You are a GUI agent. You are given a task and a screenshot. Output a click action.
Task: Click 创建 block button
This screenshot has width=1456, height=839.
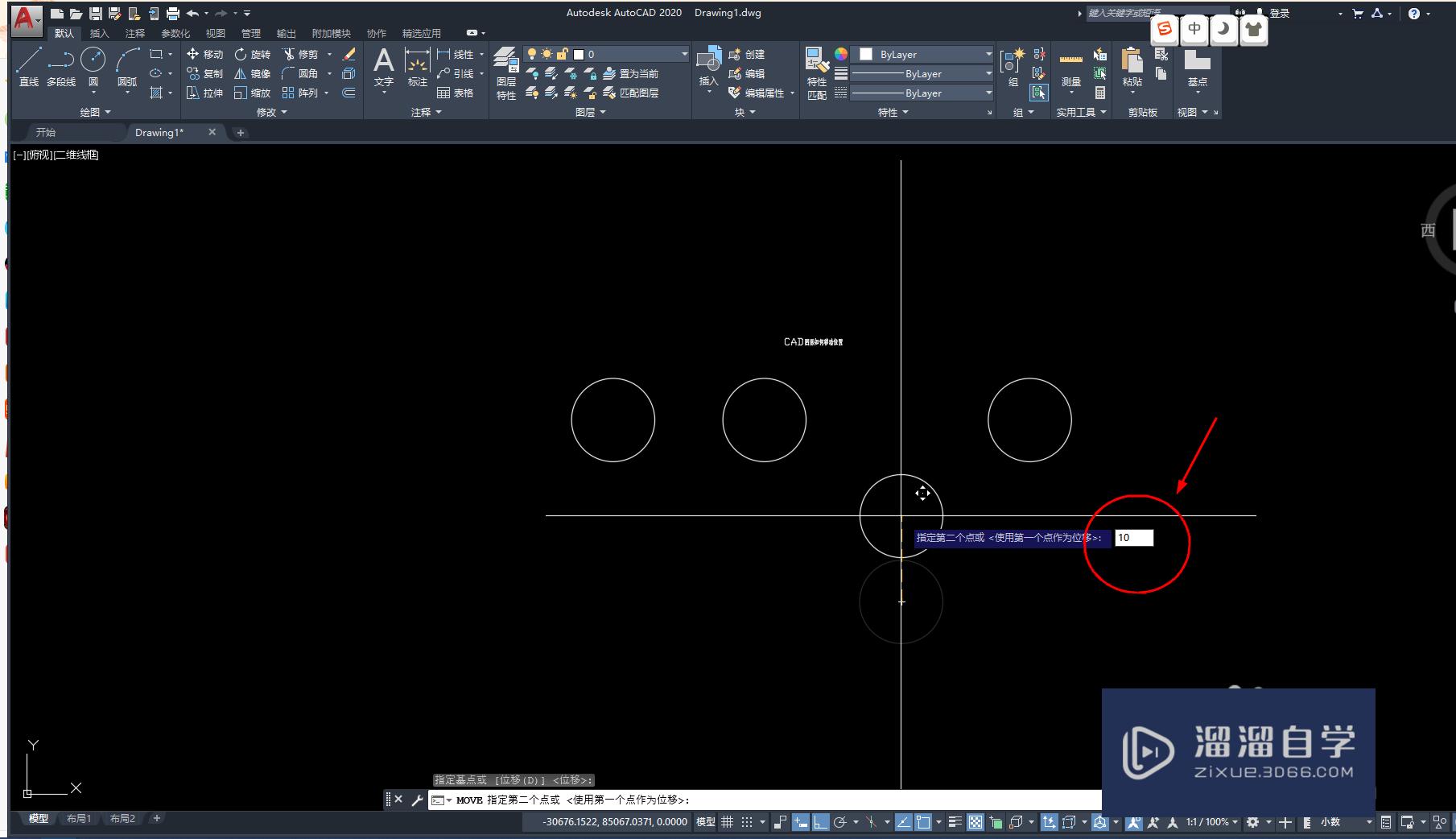tap(746, 54)
